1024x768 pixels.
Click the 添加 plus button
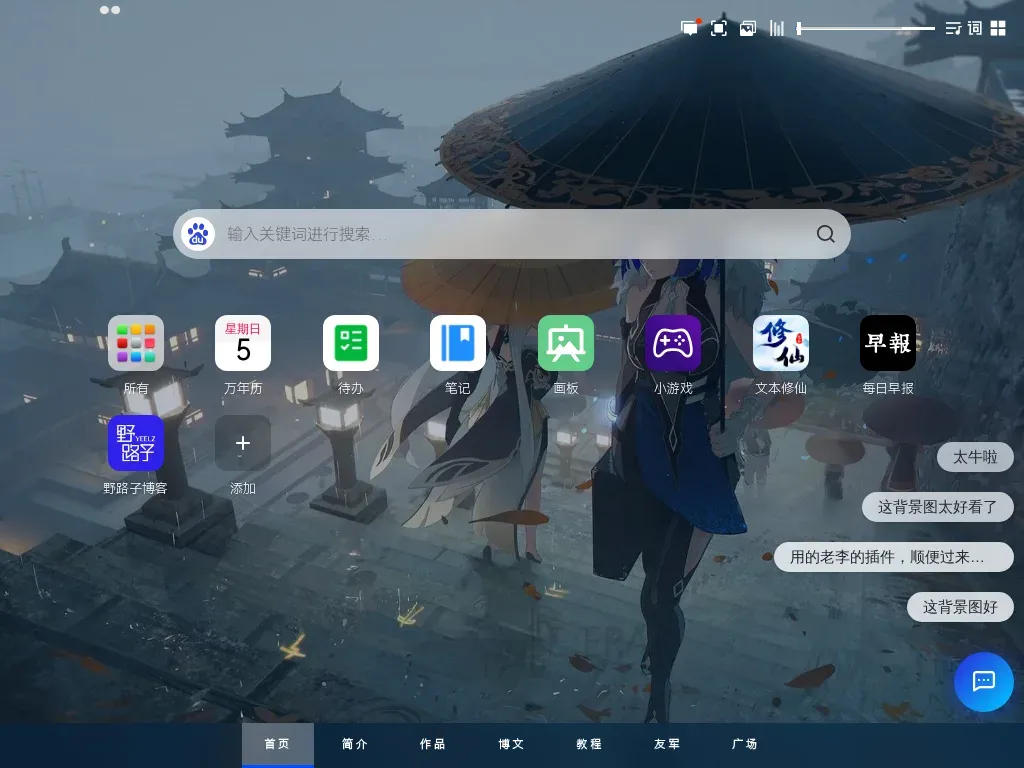pos(243,443)
